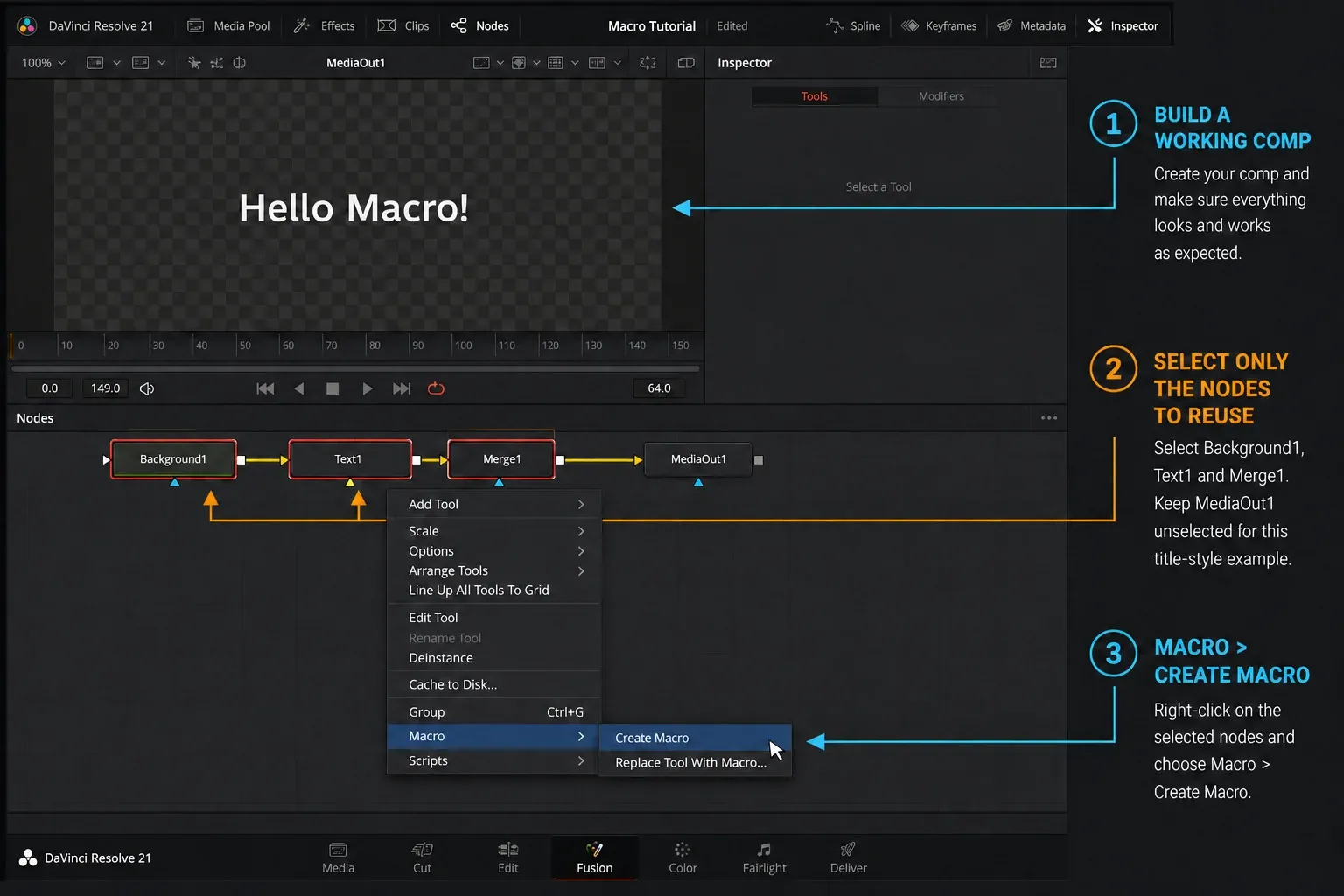This screenshot has width=1344, height=896.
Task: Switch to the Fairlight page
Action: click(764, 858)
